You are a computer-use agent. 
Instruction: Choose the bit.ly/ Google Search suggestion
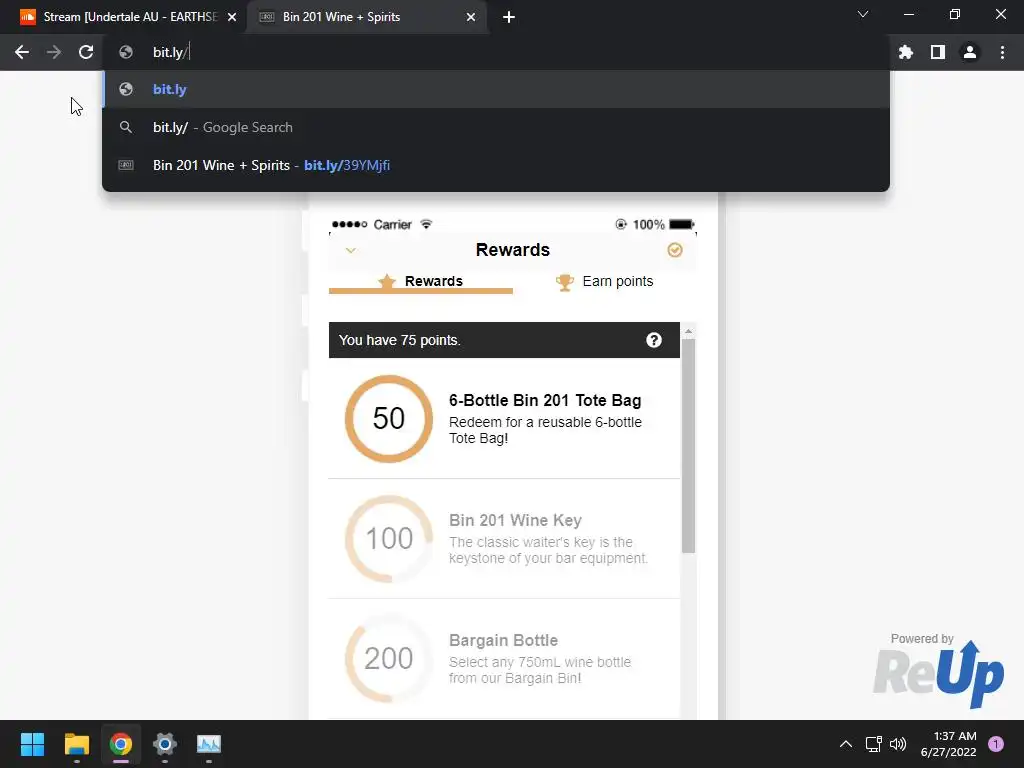496,127
